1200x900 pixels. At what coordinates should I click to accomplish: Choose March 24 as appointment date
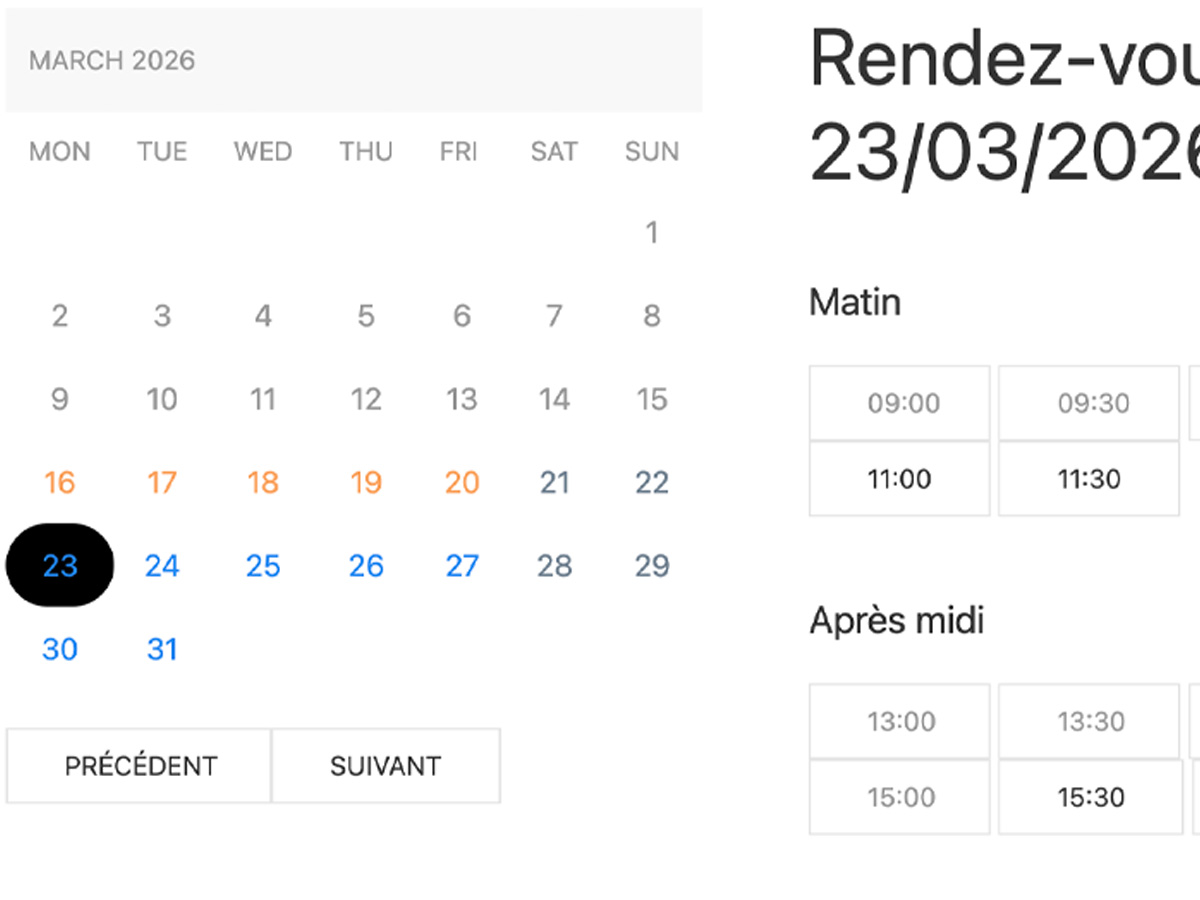[x=161, y=566]
